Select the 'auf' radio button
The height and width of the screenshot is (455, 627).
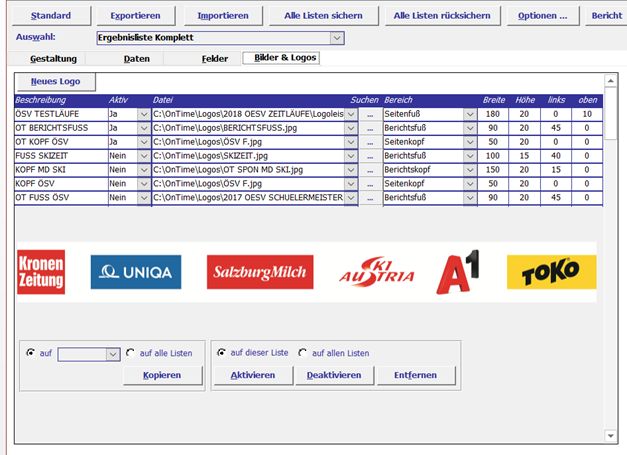(30, 353)
